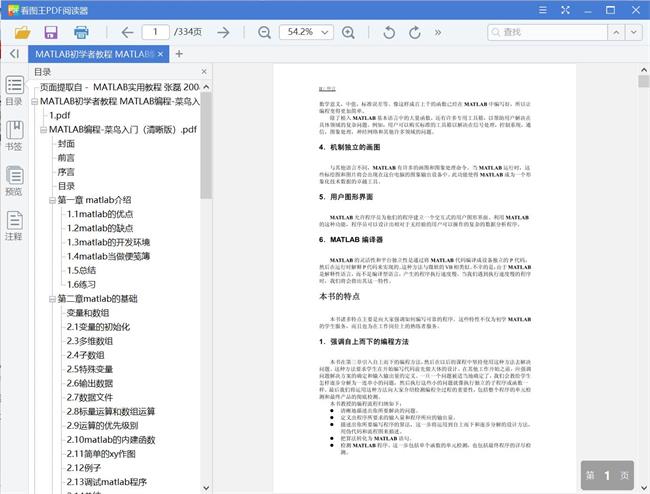The width and height of the screenshot is (650, 494).
Task: Open section 1.5总结
Action: [81, 270]
